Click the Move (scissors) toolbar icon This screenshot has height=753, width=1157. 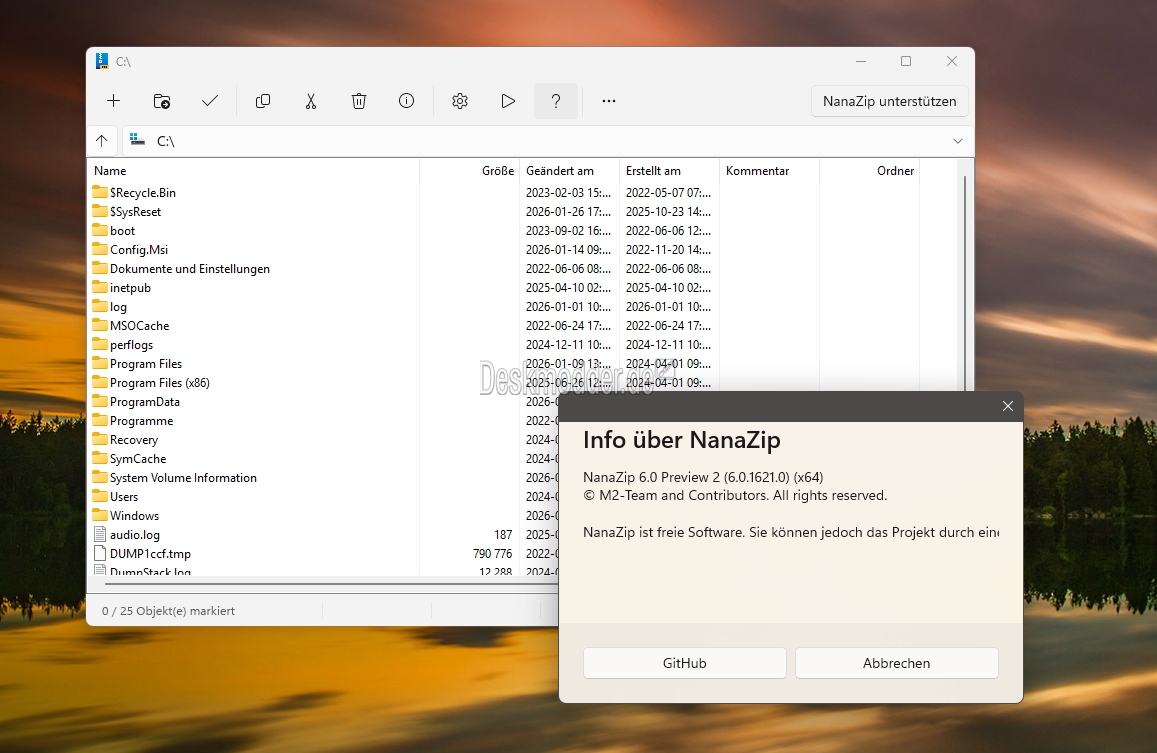(311, 101)
